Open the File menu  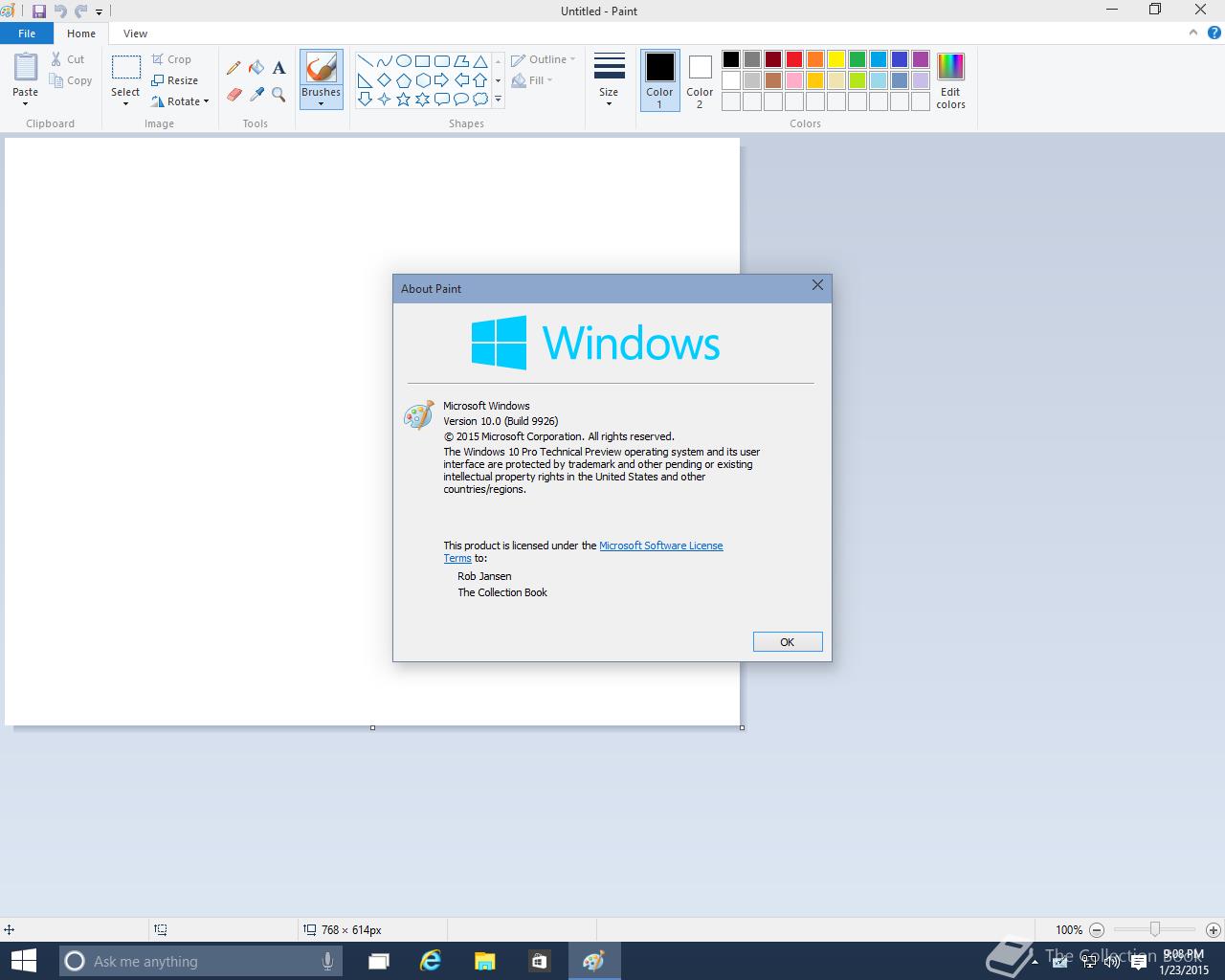click(x=27, y=33)
